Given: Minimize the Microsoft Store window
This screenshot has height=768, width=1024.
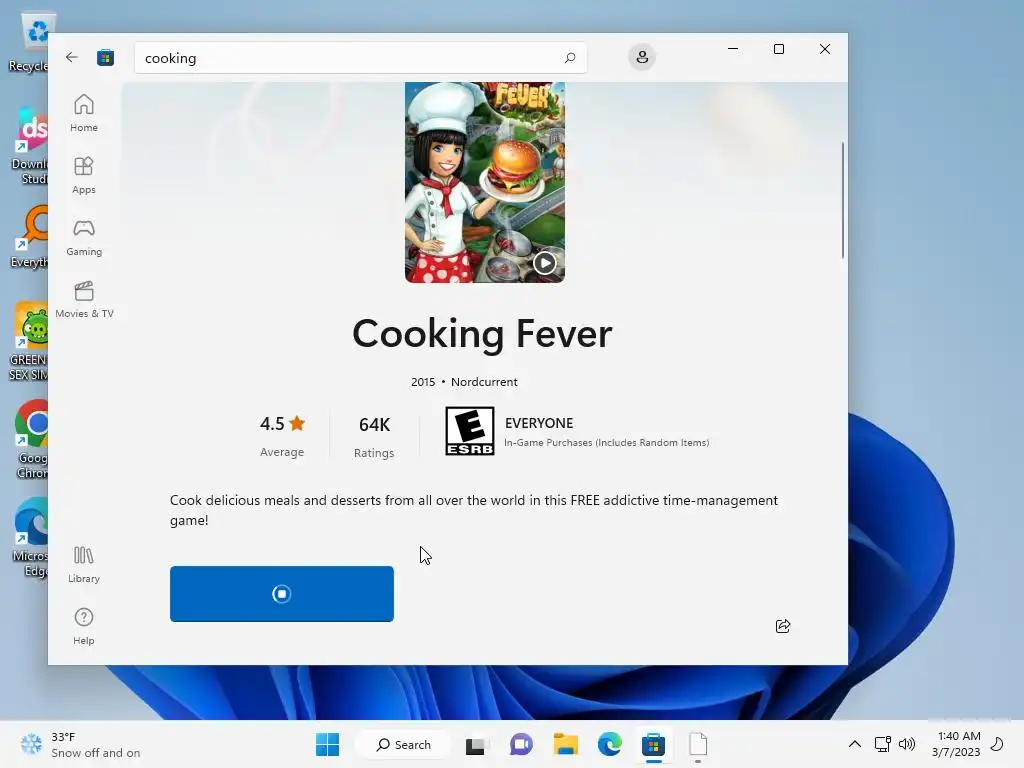Looking at the screenshot, I should point(733,49).
